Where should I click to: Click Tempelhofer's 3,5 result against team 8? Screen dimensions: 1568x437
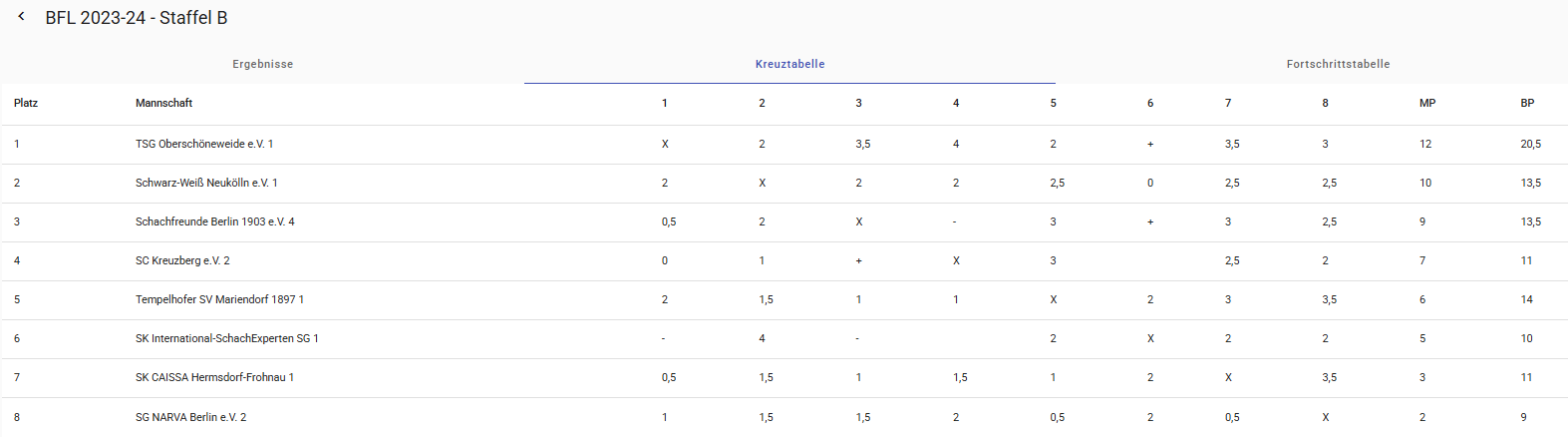click(1329, 299)
